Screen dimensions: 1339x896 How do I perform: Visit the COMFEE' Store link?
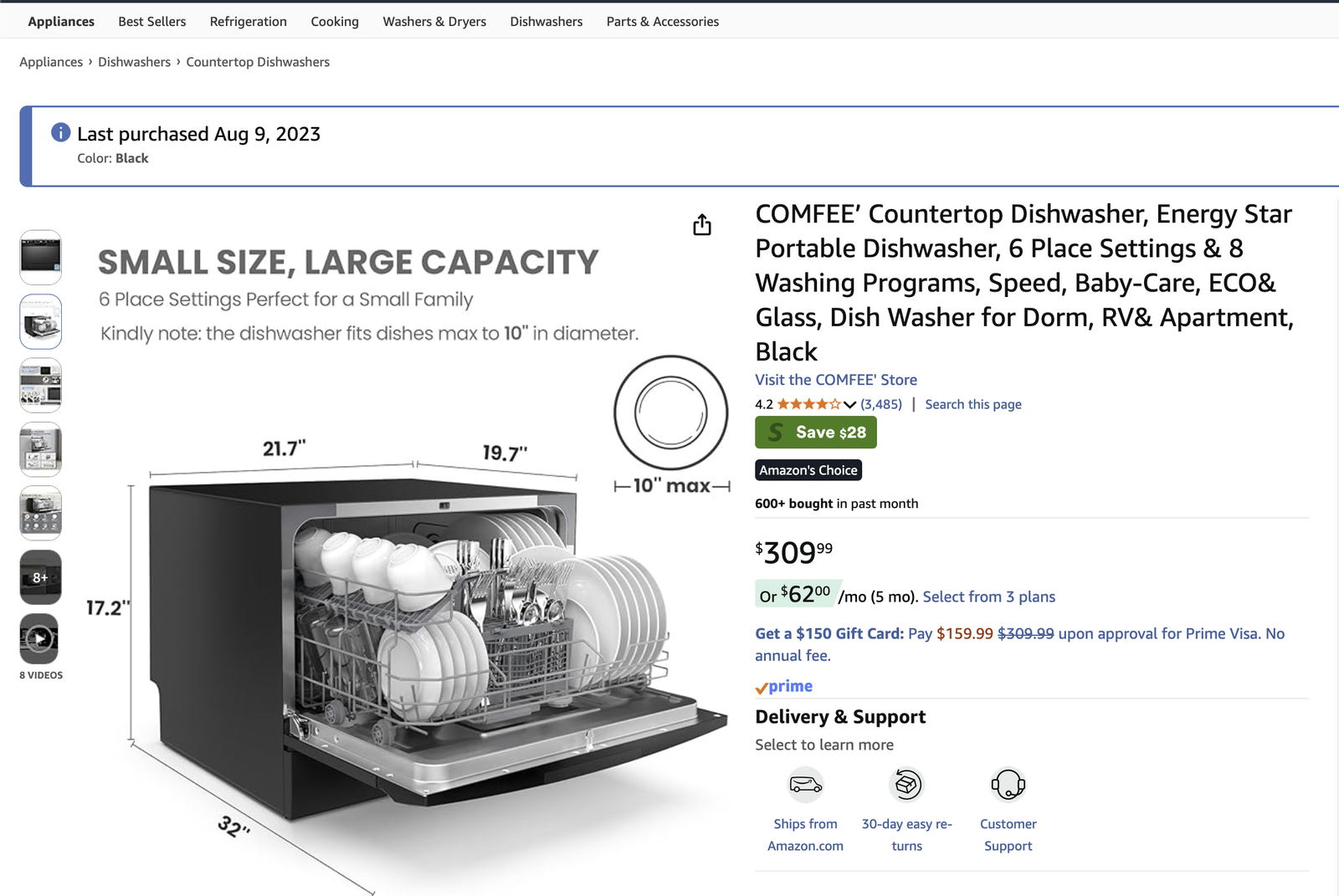pos(836,380)
